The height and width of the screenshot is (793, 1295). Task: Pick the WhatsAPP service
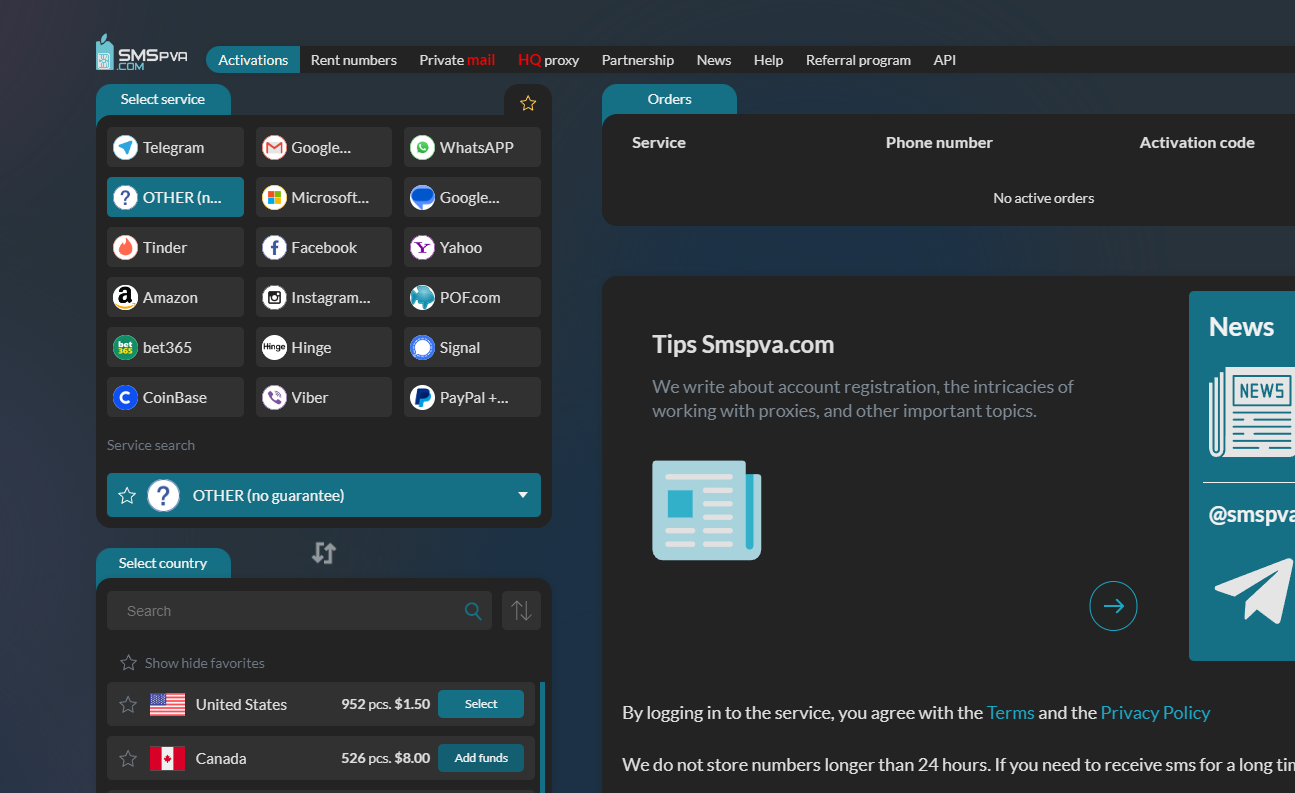point(472,147)
